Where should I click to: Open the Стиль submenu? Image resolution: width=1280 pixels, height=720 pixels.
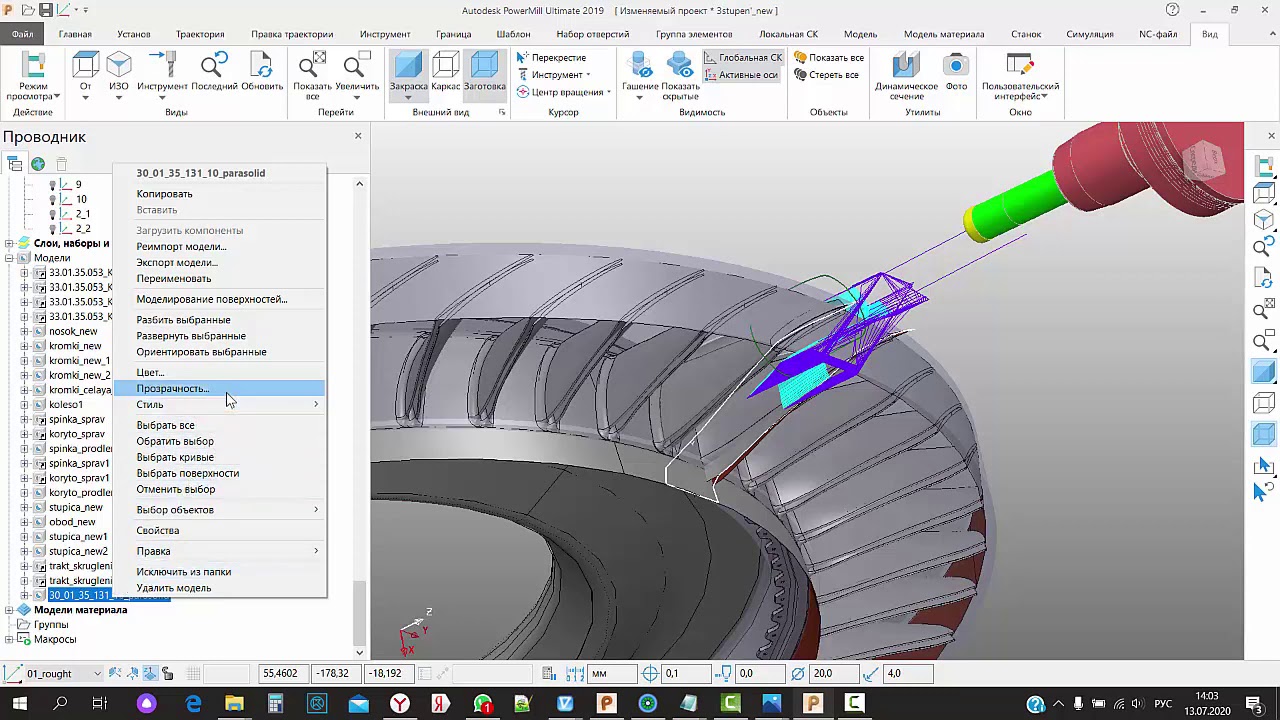coord(229,405)
